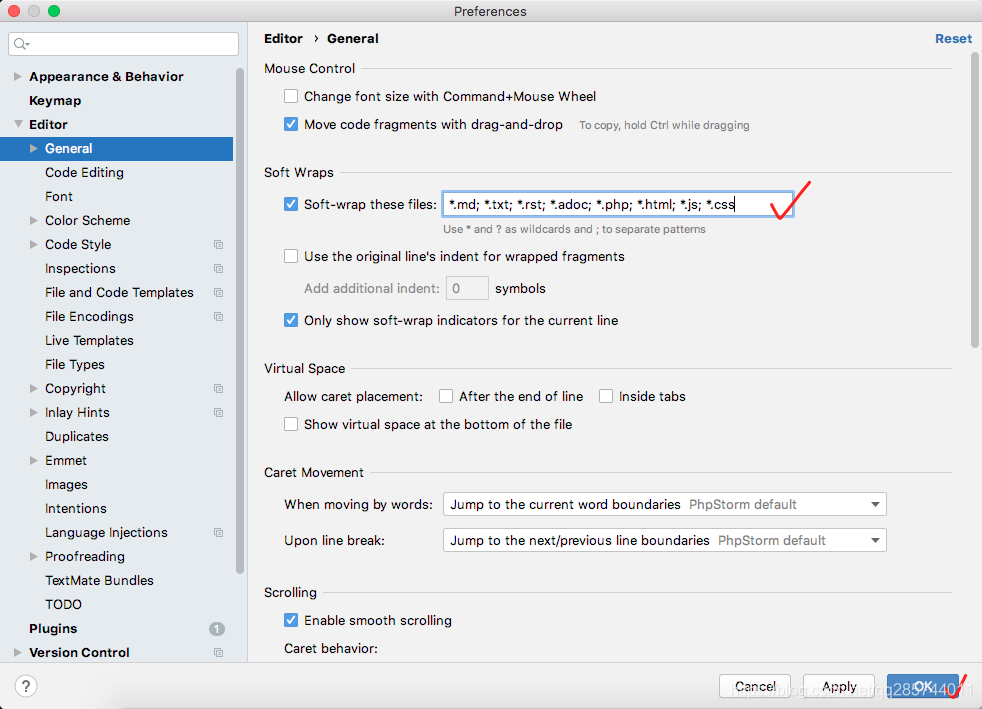Click the help question mark icon
The width and height of the screenshot is (982, 709).
click(27, 686)
